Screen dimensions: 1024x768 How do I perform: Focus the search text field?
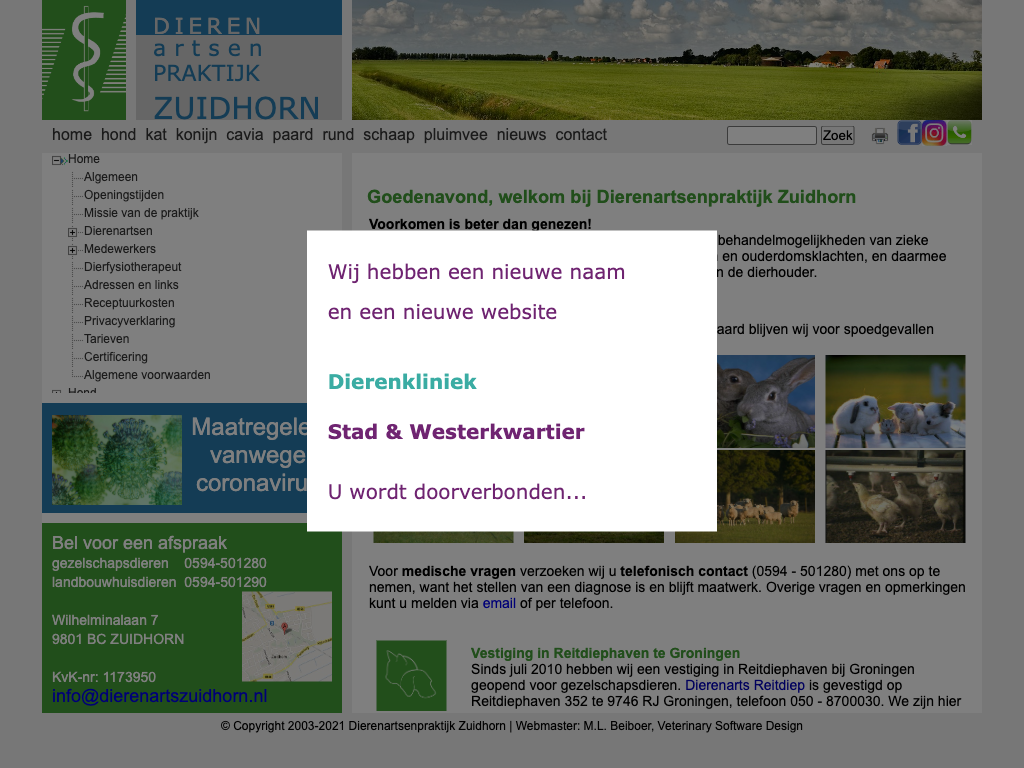[772, 135]
